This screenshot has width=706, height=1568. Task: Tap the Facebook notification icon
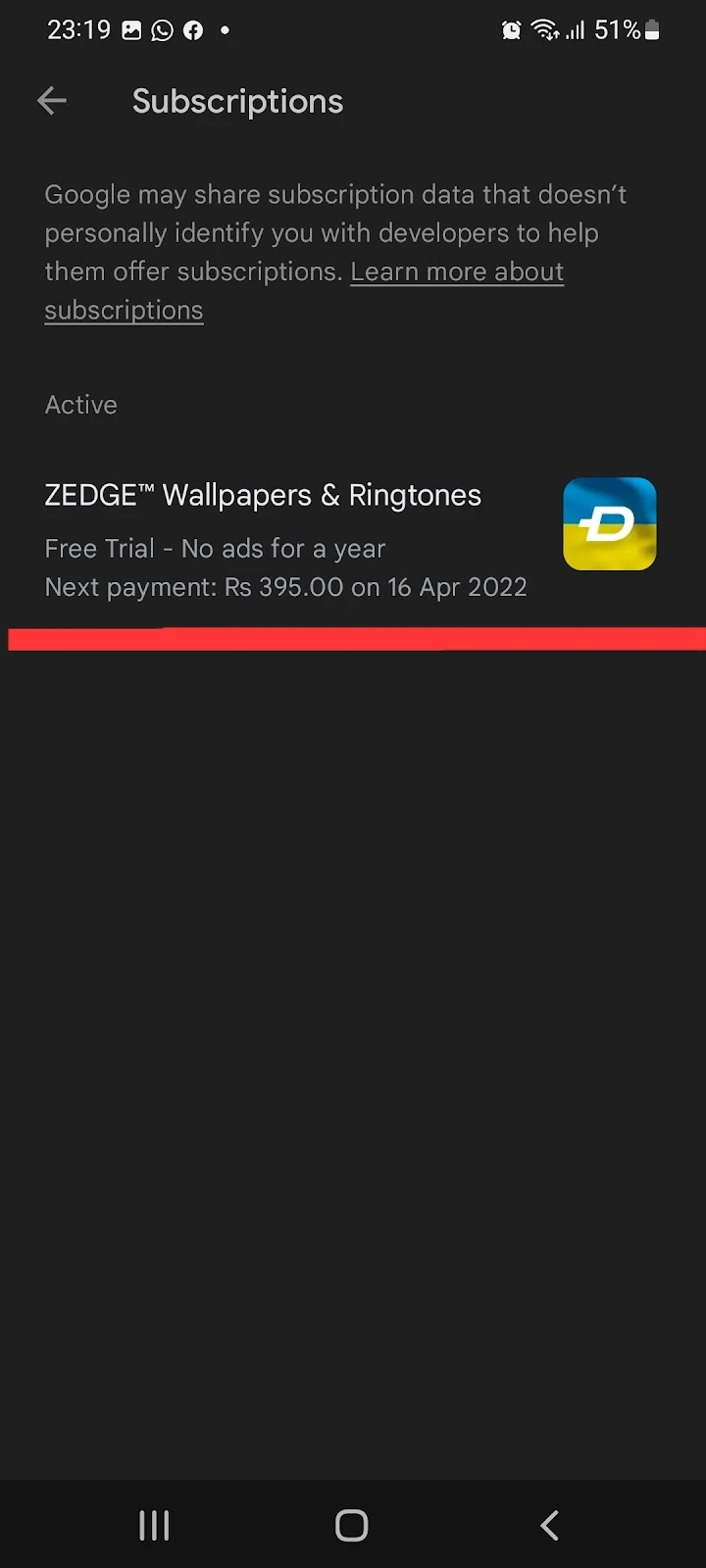click(194, 30)
